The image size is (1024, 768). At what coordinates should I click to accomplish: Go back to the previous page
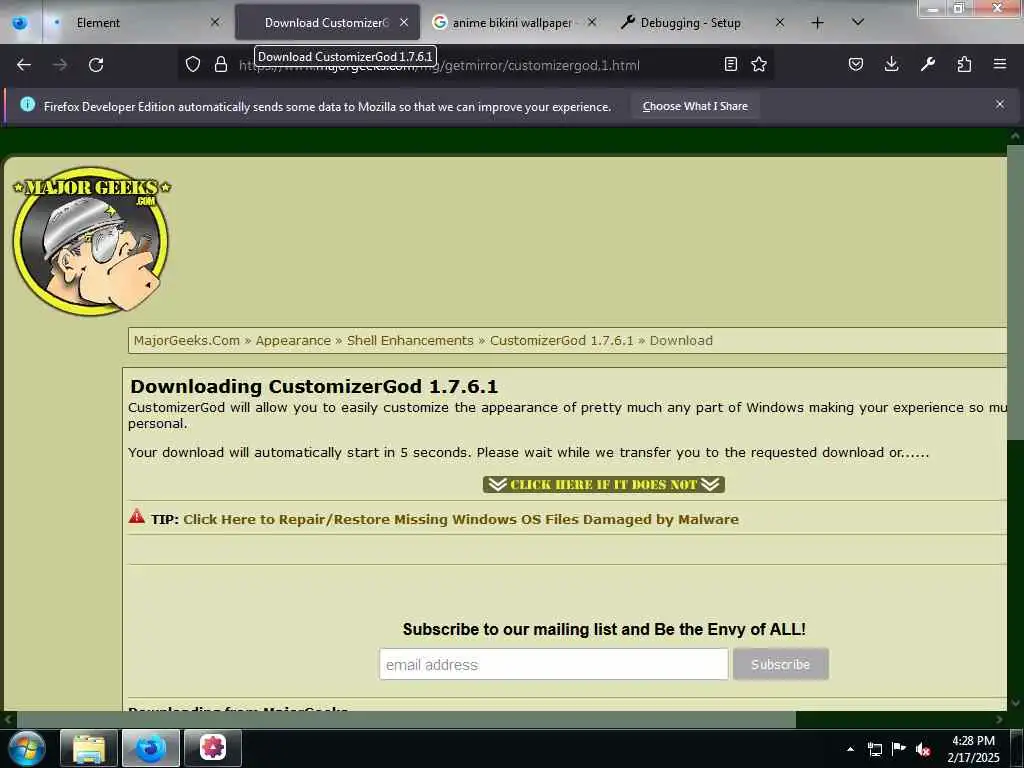[24, 65]
